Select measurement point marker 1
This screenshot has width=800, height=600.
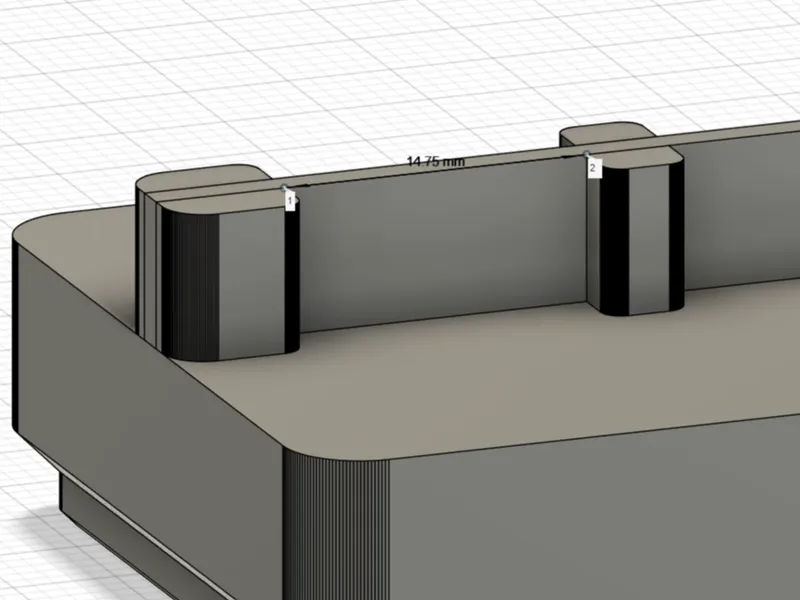click(290, 201)
